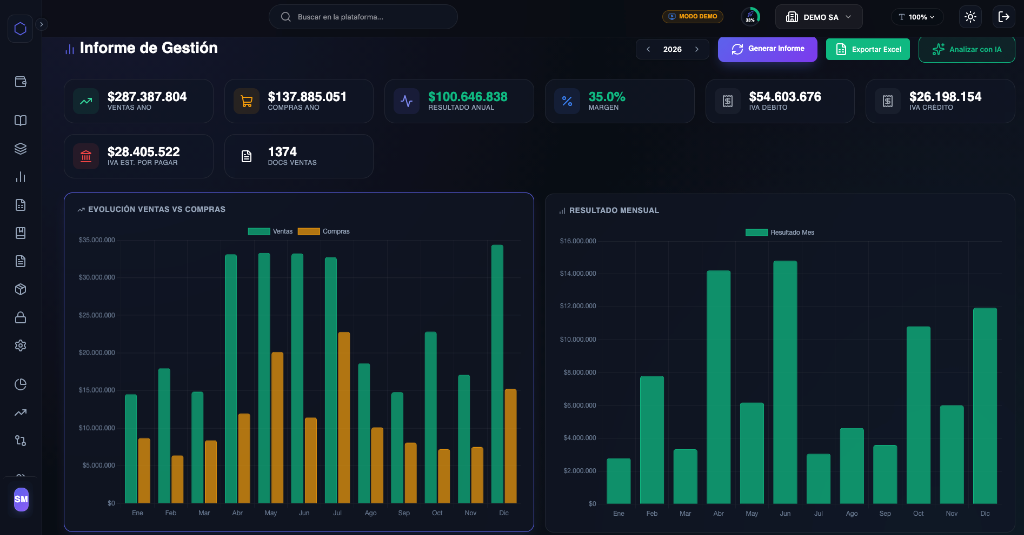Click the Dic bar in Resultado Mensual chart
This screenshot has width=1024, height=535.
click(985, 406)
